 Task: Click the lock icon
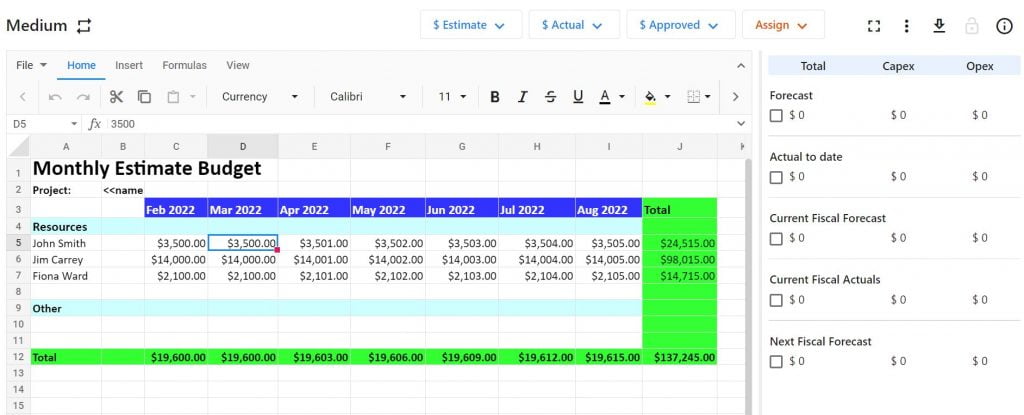972,25
